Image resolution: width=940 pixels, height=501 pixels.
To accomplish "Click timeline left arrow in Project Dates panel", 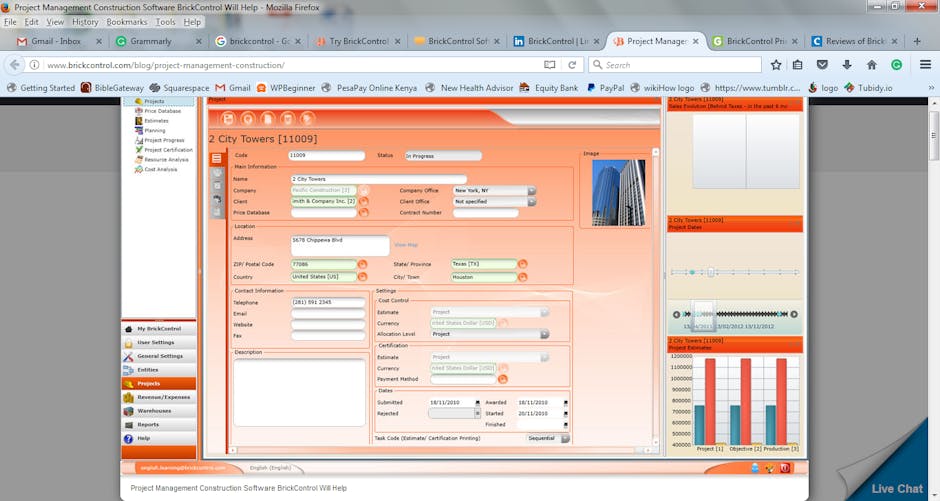I will tap(676, 315).
